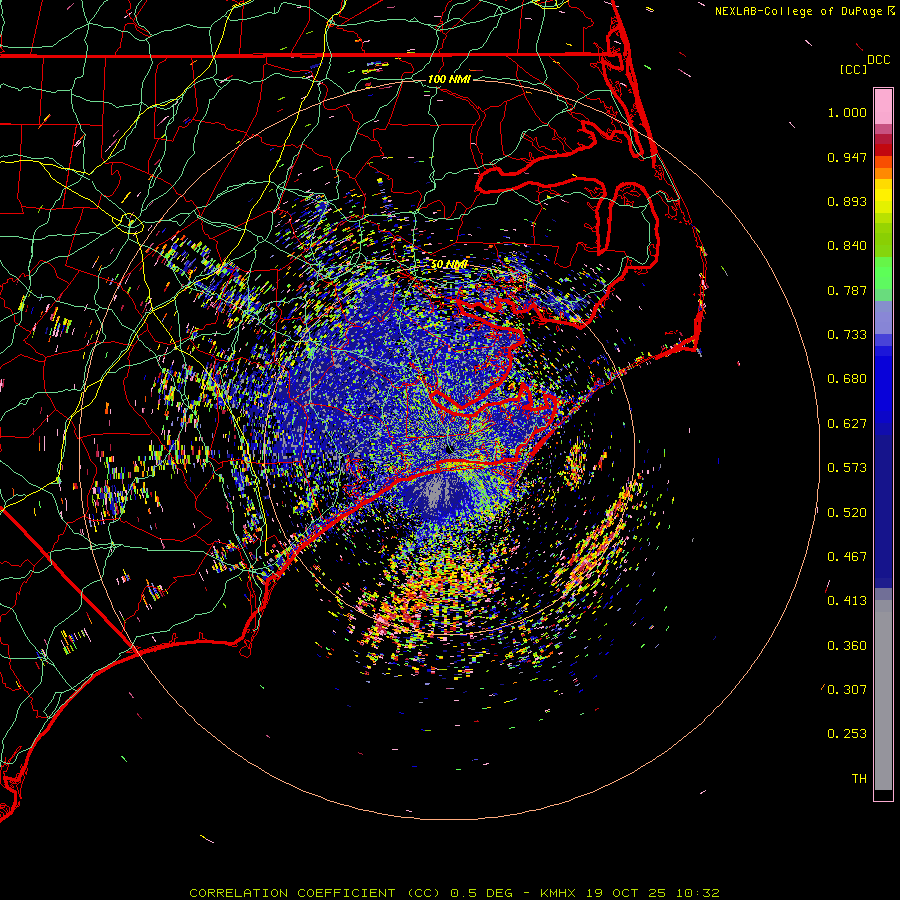Click the 0.733 scale value
Screen dimensions: 900x900
coord(847,335)
